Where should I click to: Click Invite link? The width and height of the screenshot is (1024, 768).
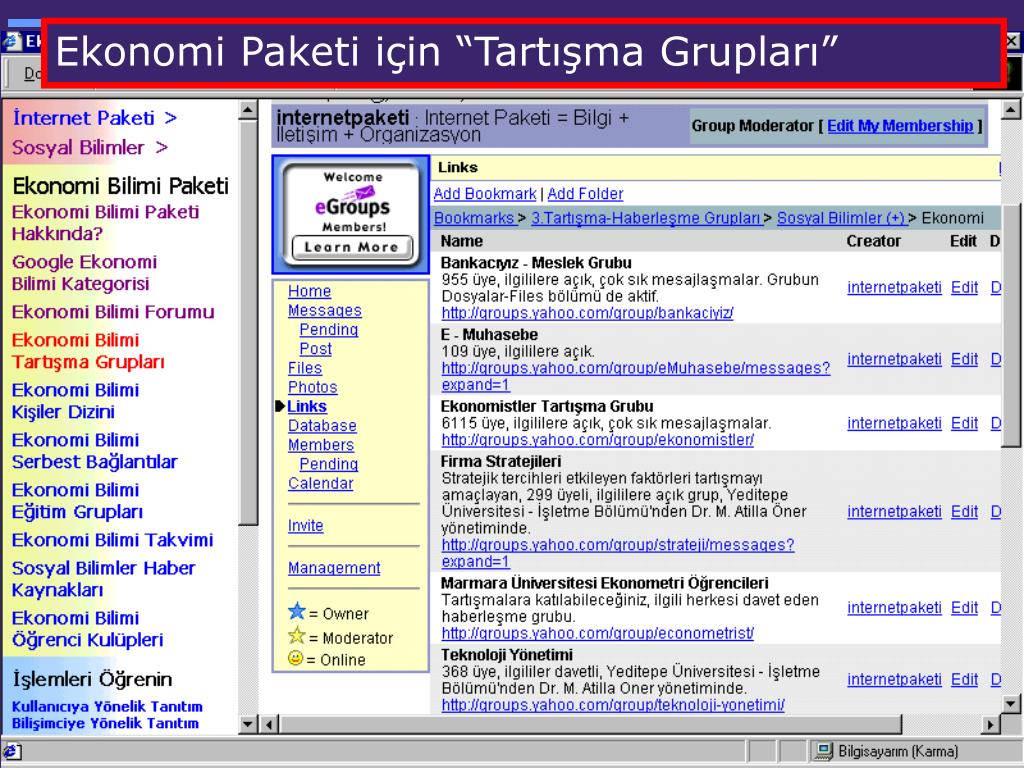(x=306, y=526)
